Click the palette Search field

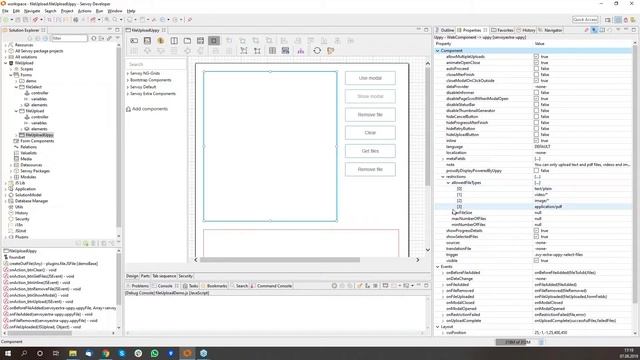155,64
